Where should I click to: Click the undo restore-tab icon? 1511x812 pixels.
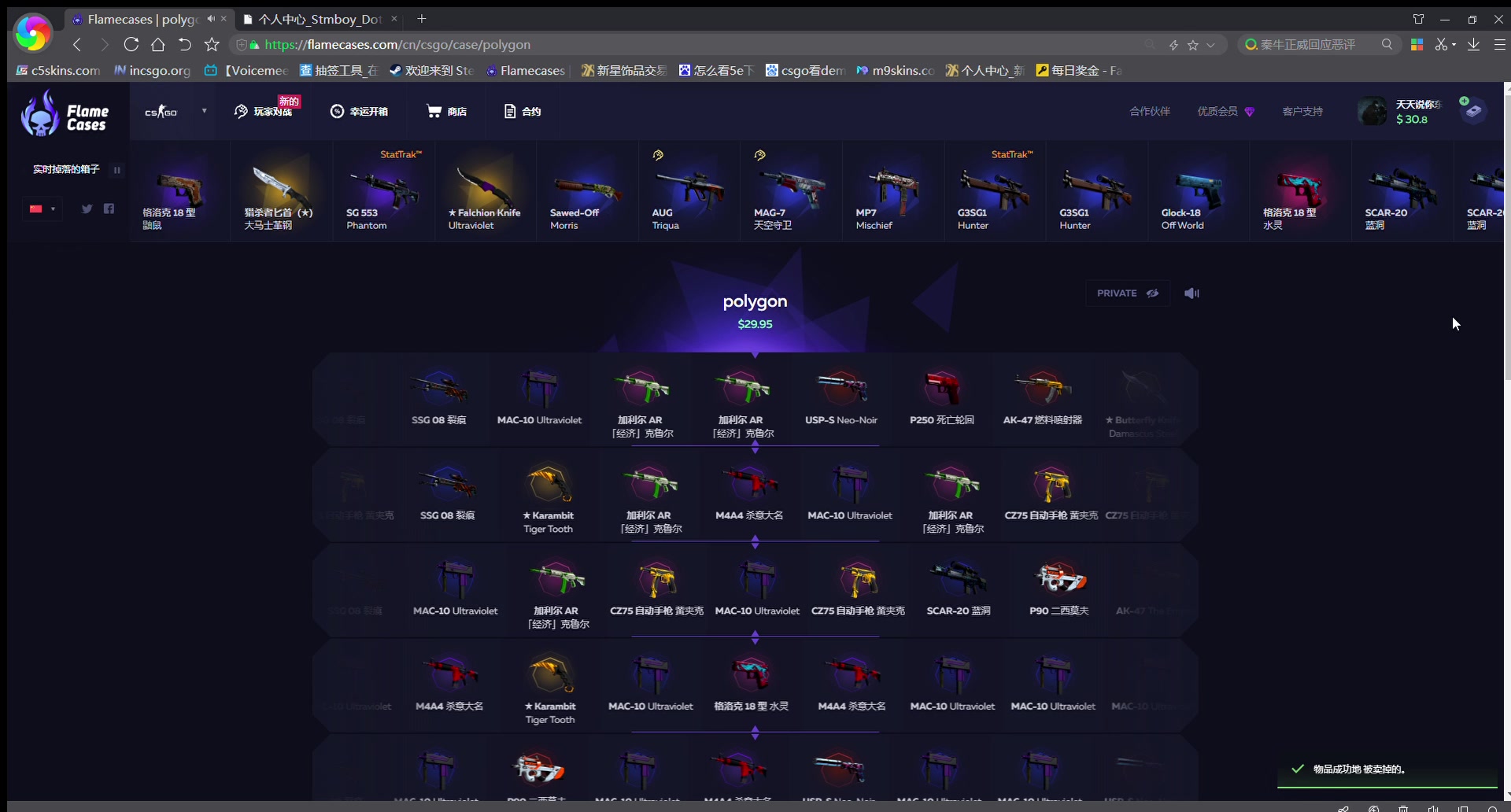tap(185, 45)
